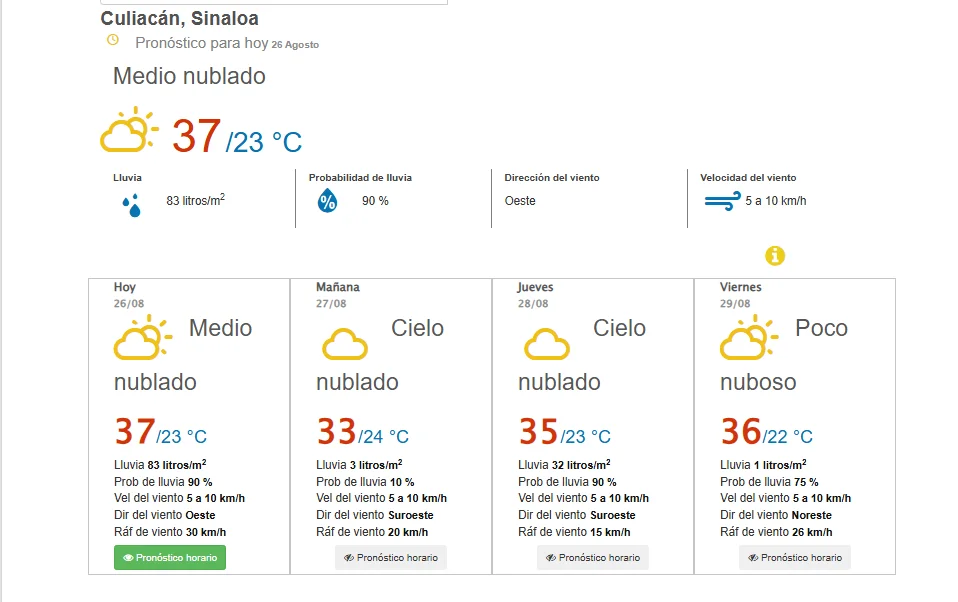Open the green Pronóstico horario button for Hoy

pyautogui.click(x=170, y=557)
